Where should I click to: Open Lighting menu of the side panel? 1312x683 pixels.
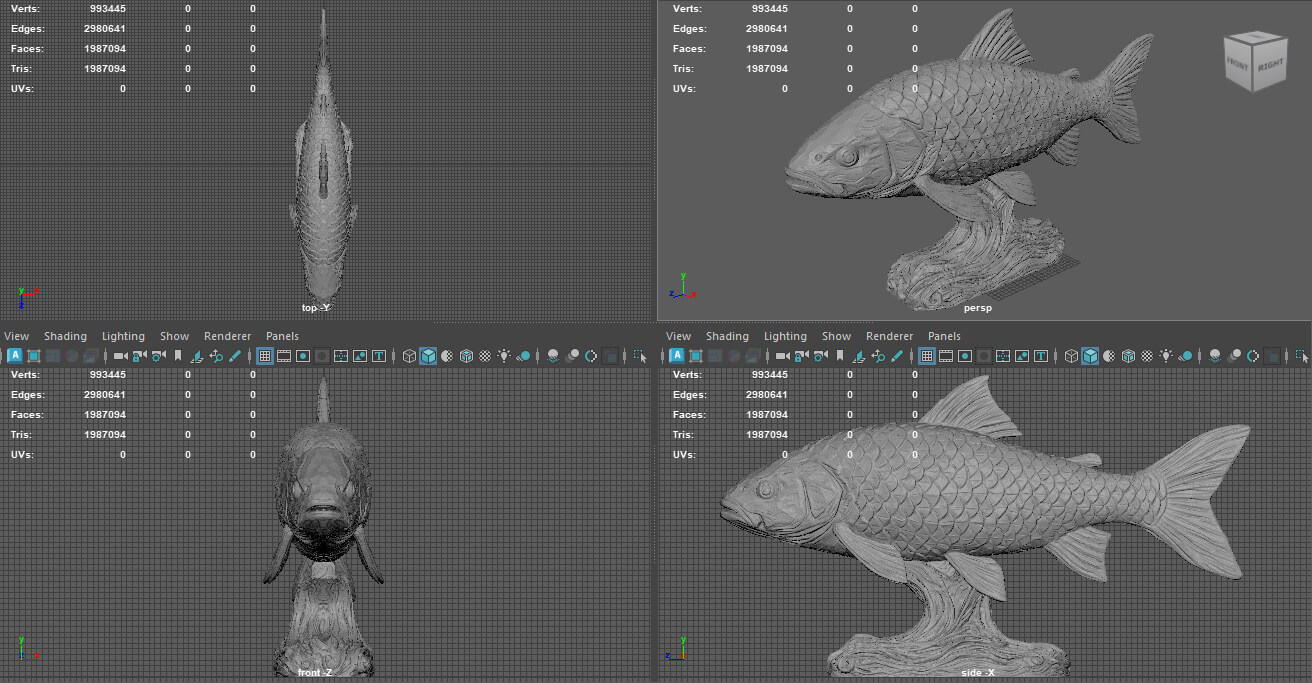tap(785, 336)
